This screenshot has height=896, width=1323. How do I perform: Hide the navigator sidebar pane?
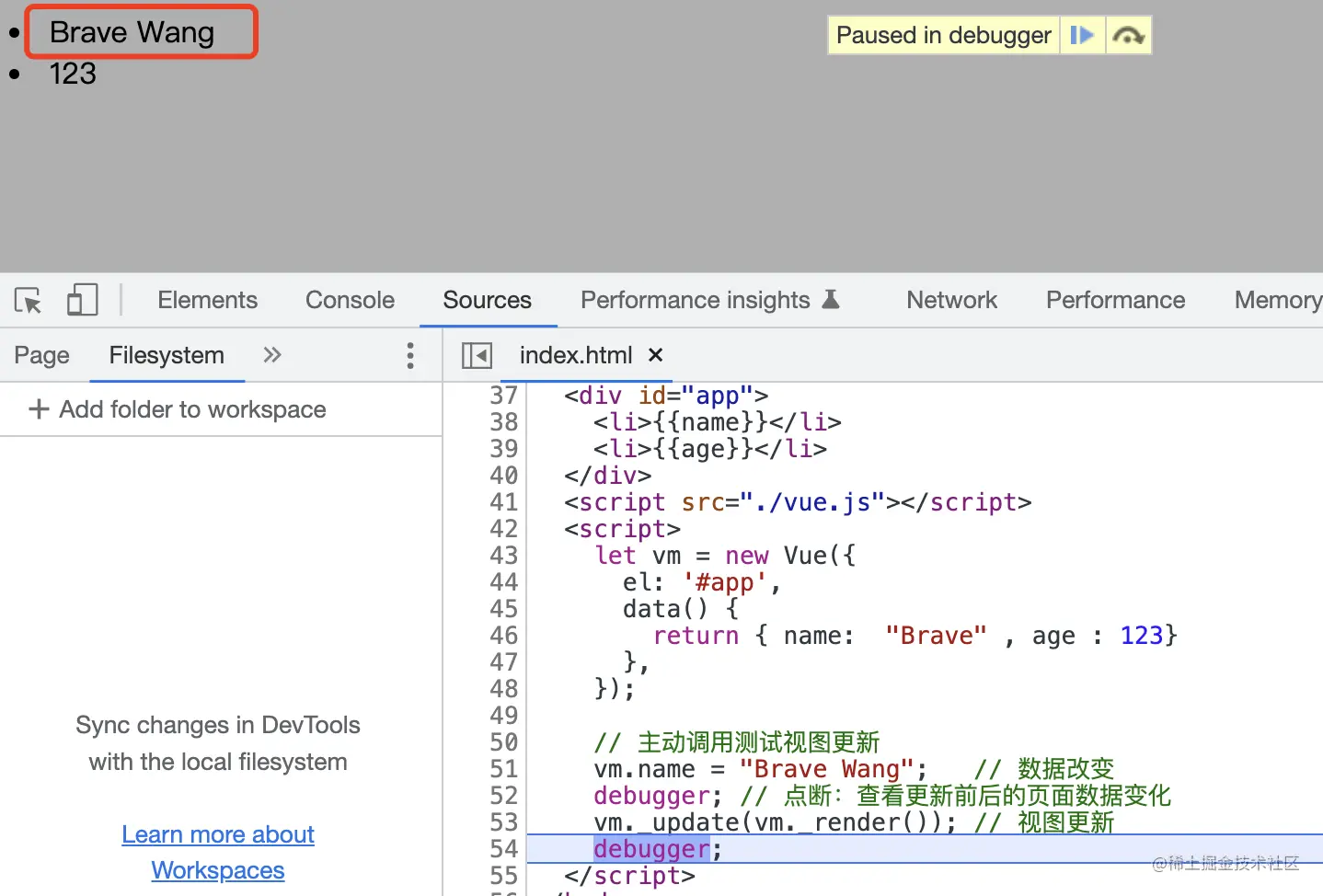(477, 356)
